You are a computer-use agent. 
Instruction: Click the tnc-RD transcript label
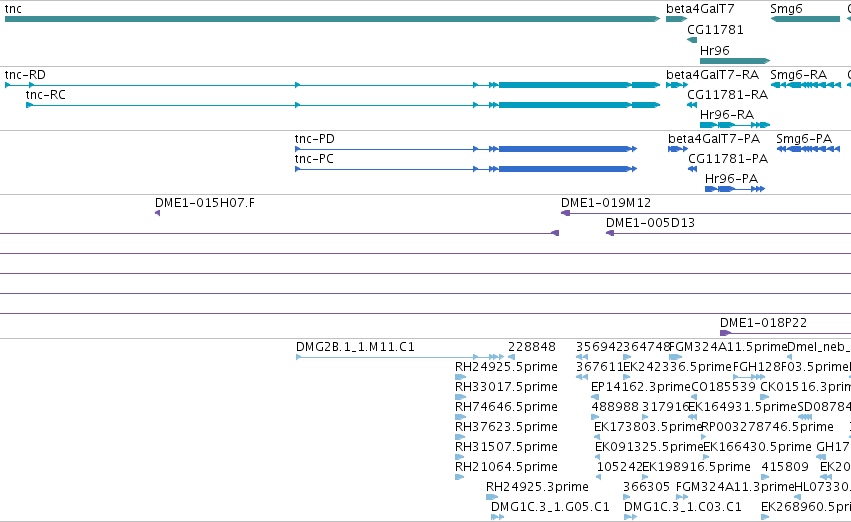pyautogui.click(x=25, y=75)
